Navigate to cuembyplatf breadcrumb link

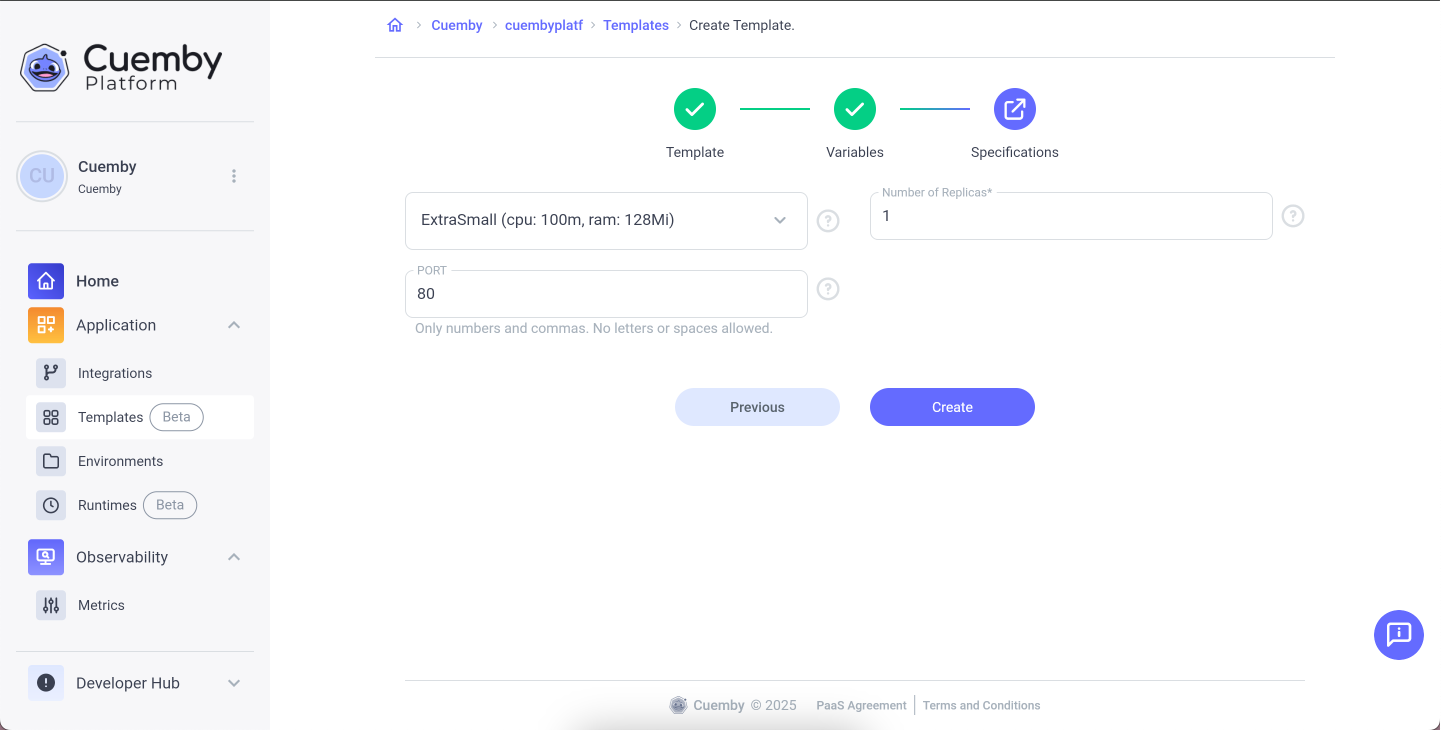coord(544,25)
